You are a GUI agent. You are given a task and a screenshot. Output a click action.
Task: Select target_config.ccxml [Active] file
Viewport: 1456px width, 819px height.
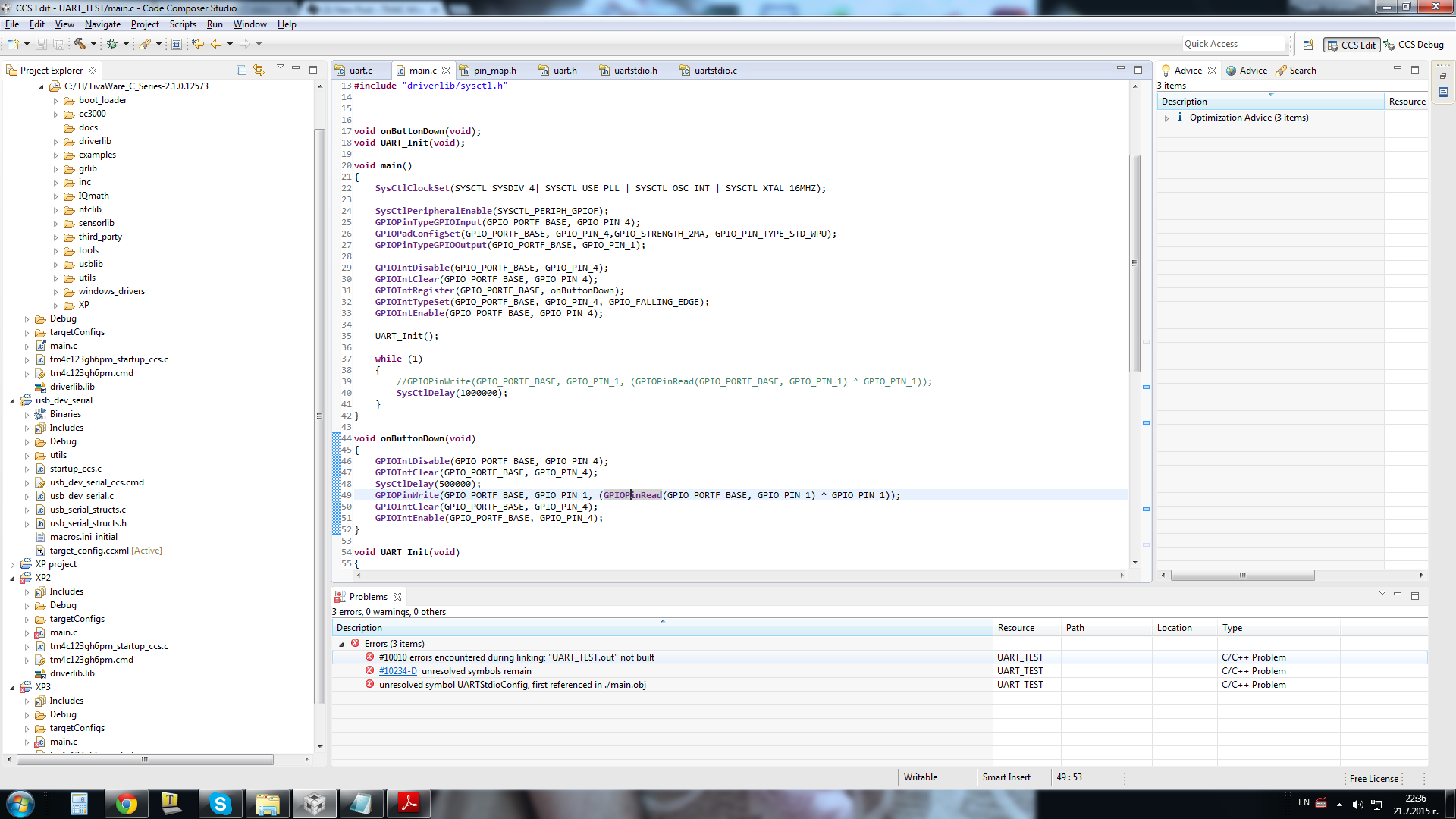point(105,551)
